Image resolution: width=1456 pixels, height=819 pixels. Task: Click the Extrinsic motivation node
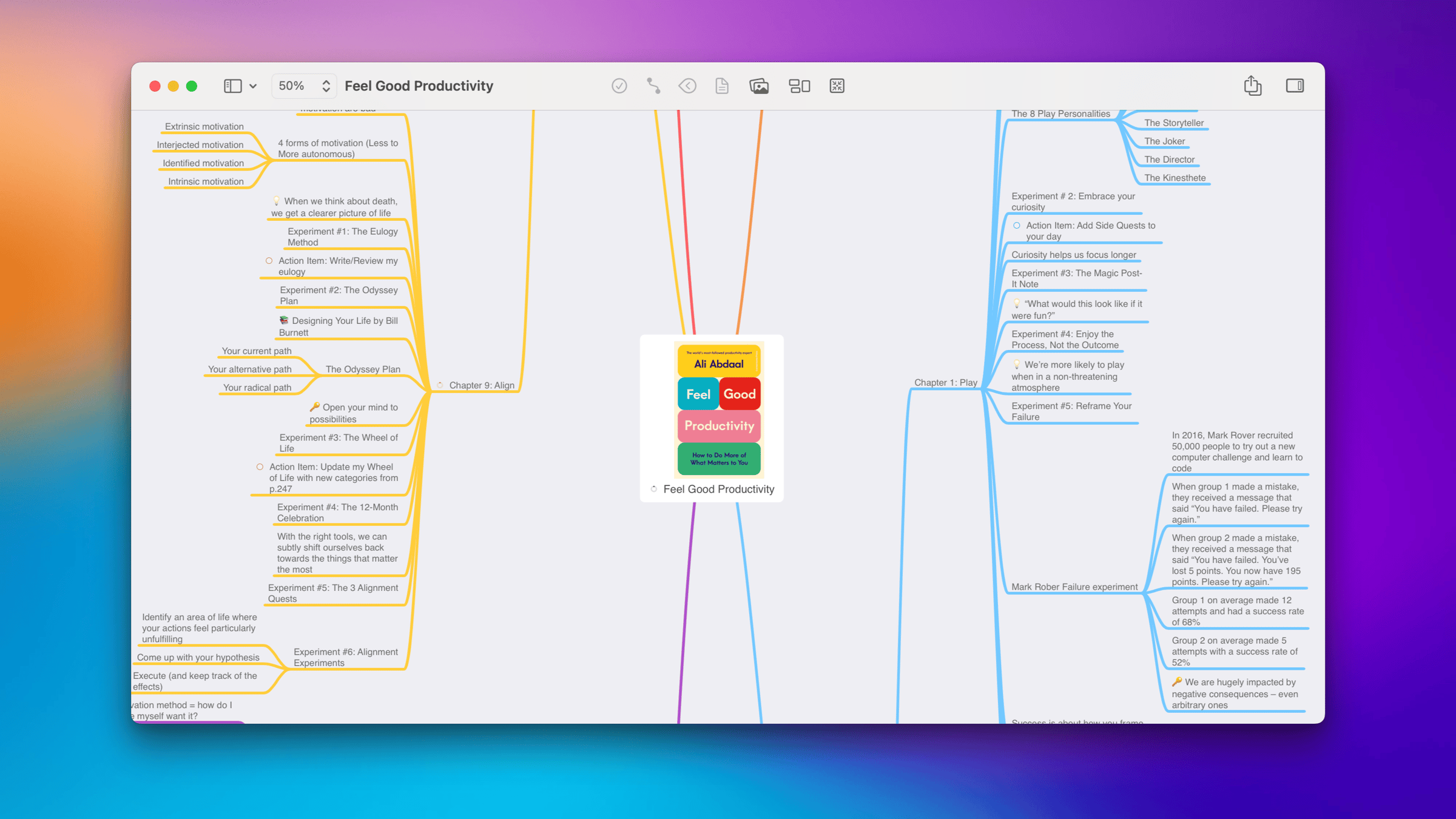click(204, 127)
